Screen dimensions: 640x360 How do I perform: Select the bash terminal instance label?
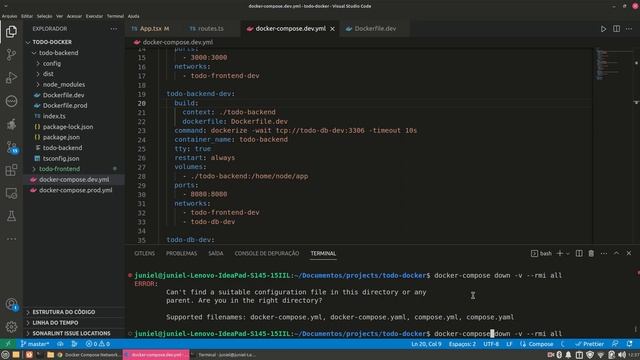coord(541,253)
